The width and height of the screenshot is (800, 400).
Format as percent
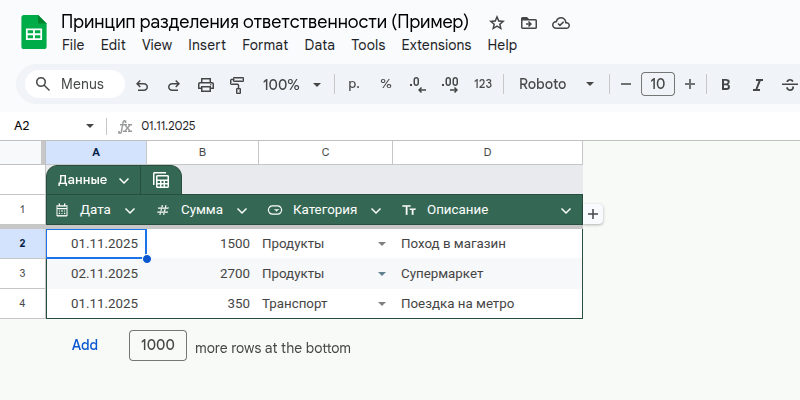[386, 84]
